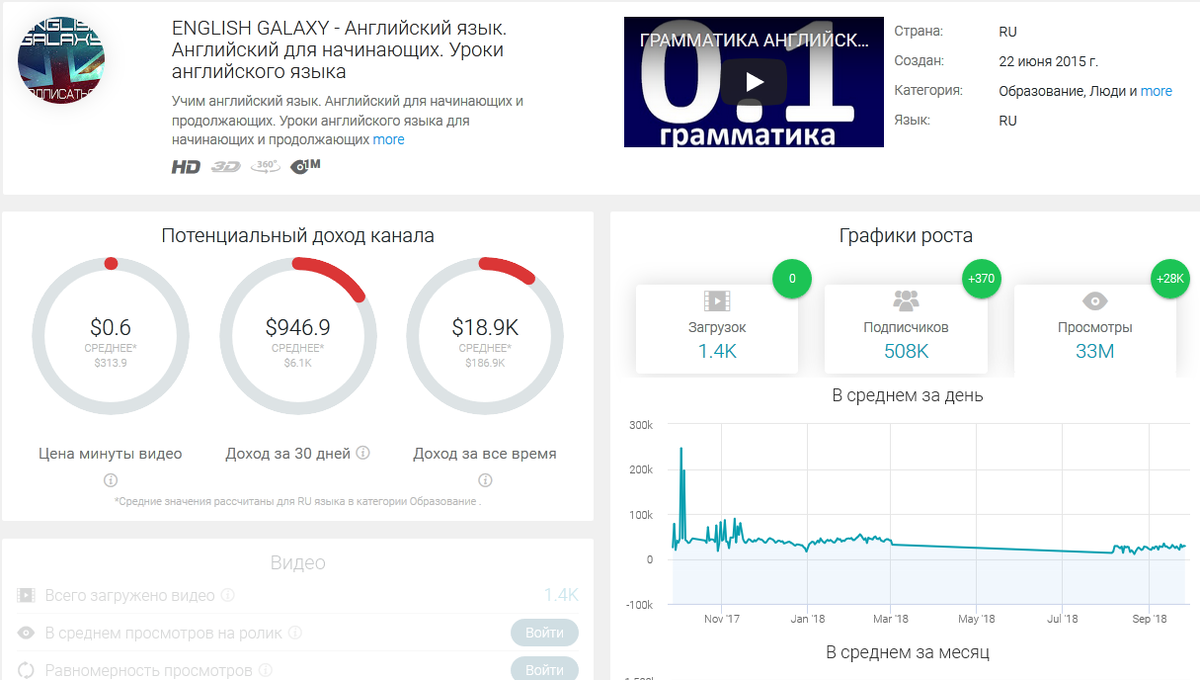Screen dimensions: 1200x680
Task: Click info icon under Доход за все время
Action: pyautogui.click(x=485, y=480)
